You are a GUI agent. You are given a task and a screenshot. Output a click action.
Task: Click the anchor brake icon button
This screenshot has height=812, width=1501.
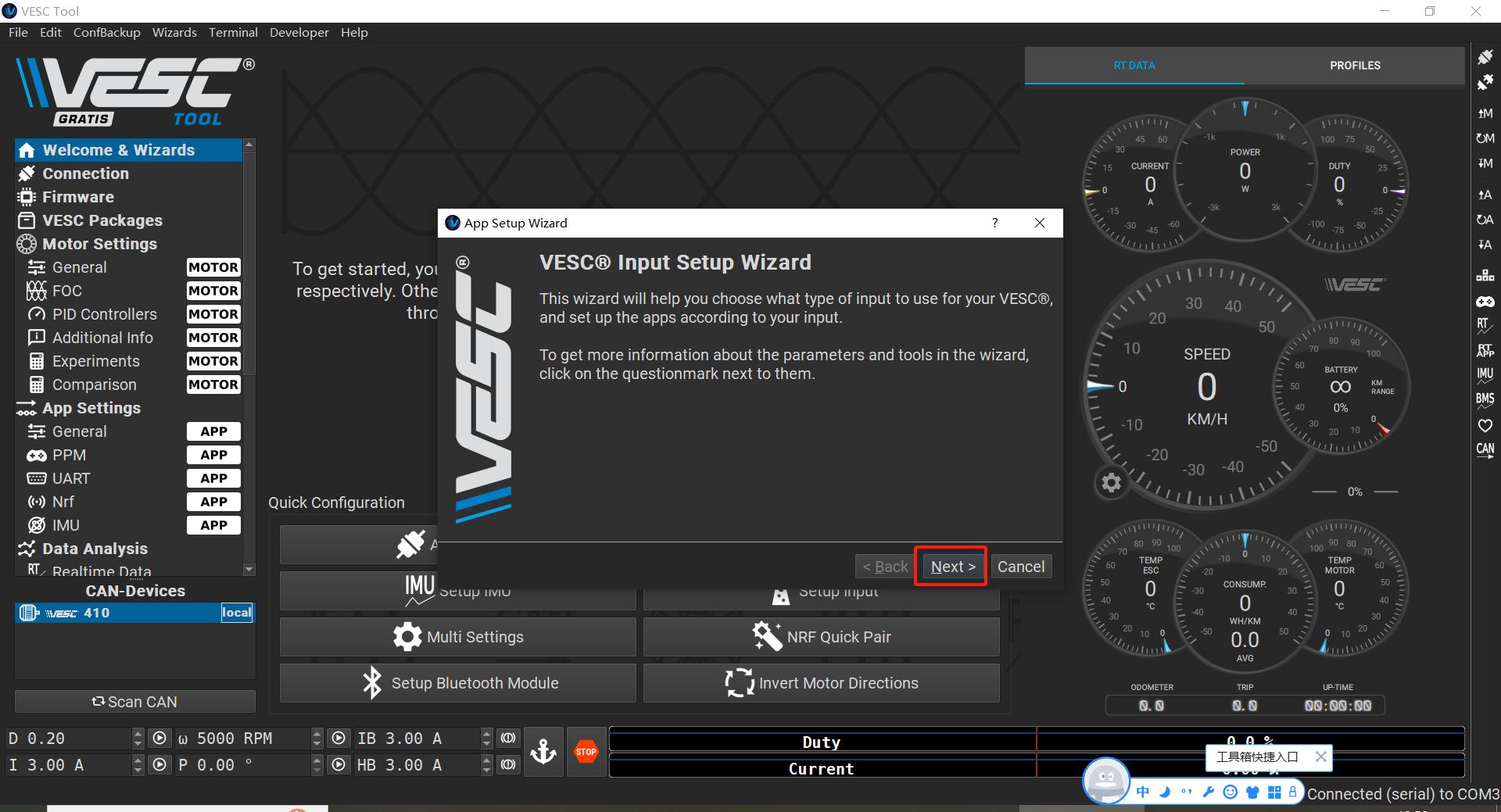(543, 752)
